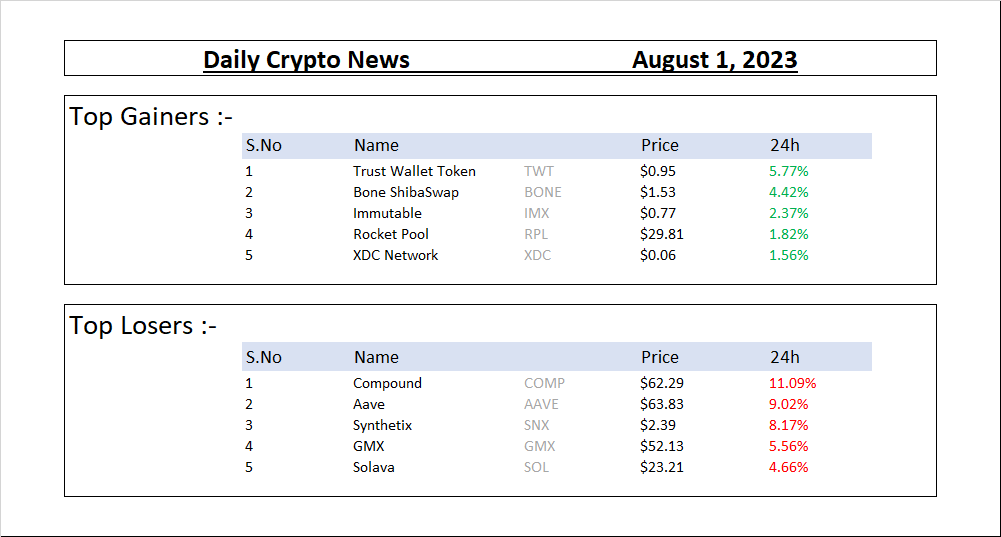The width and height of the screenshot is (1001, 537).
Task: Select the Top Losers heading
Action: (x=143, y=326)
